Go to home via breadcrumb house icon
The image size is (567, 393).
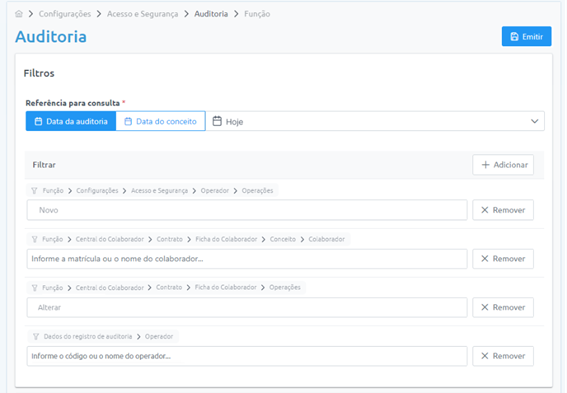pyautogui.click(x=19, y=14)
